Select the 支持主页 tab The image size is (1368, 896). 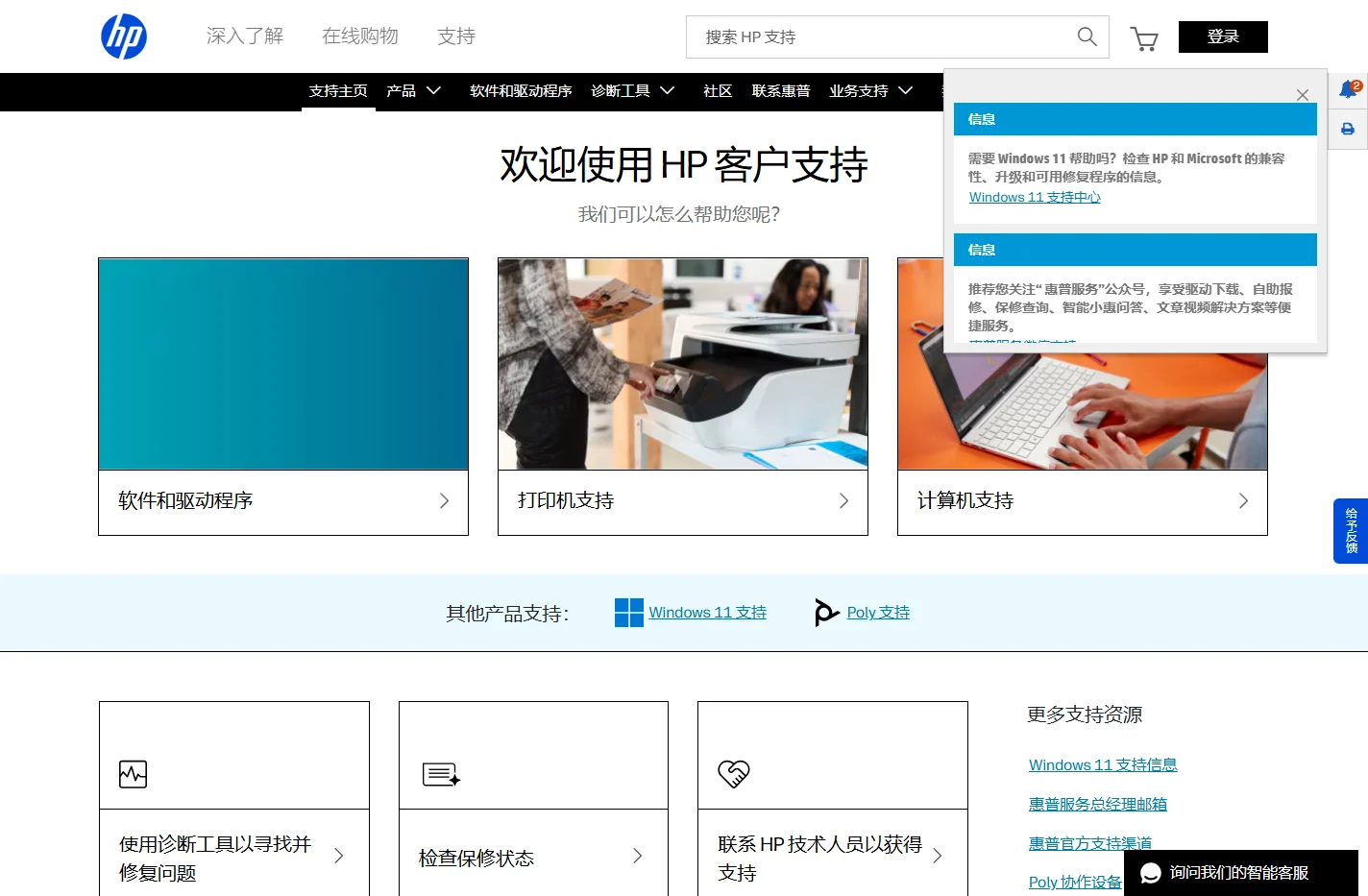(x=338, y=90)
